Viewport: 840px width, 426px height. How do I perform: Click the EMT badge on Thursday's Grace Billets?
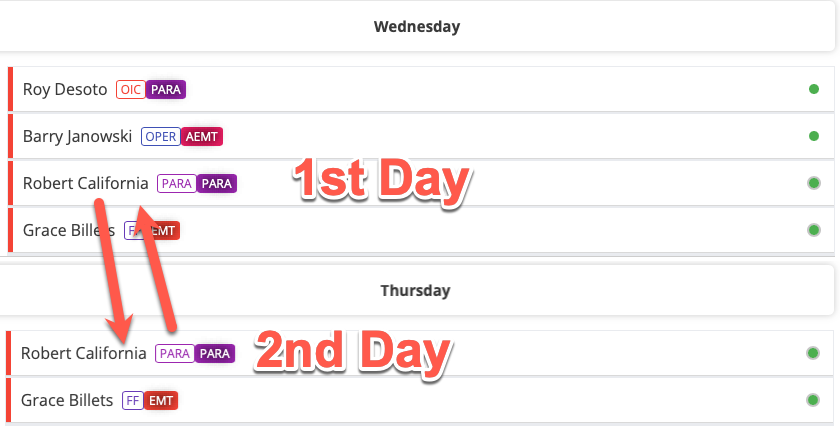pos(161,401)
